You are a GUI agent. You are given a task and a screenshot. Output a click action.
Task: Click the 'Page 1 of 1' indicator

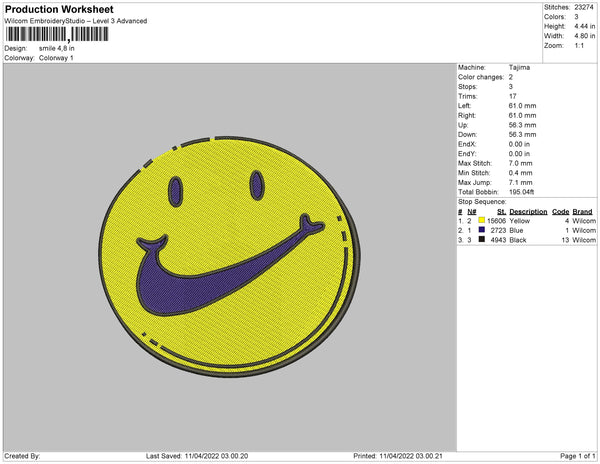578,456
